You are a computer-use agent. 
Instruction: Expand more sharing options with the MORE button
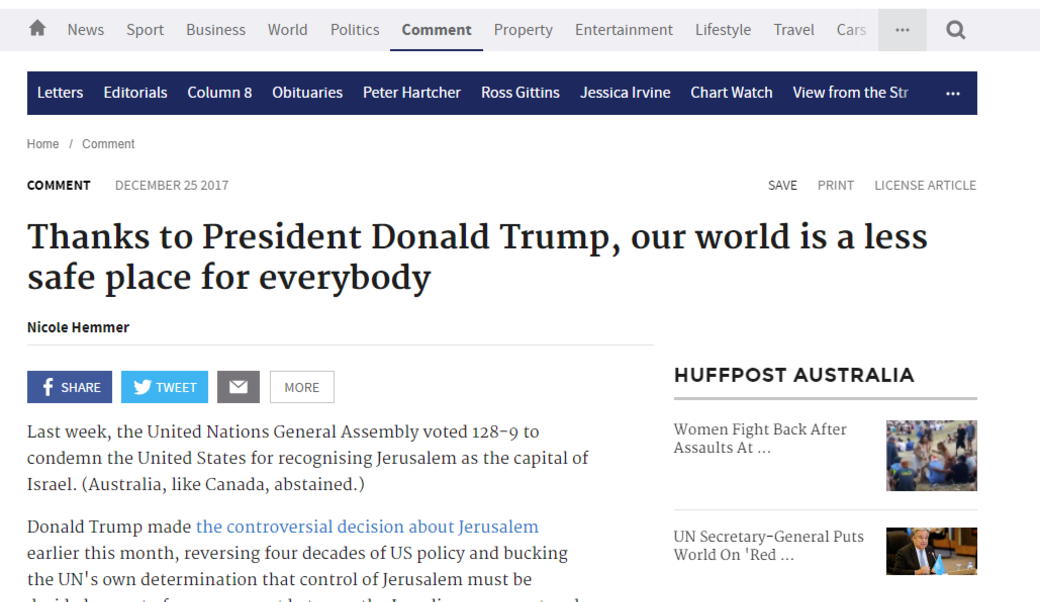pyautogui.click(x=301, y=387)
